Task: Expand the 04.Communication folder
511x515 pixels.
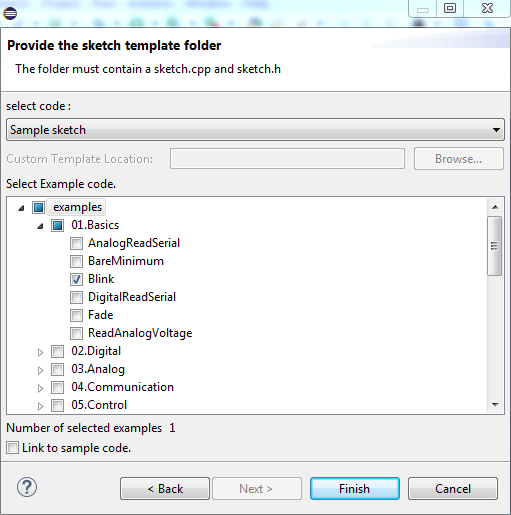Action: pos(40,388)
